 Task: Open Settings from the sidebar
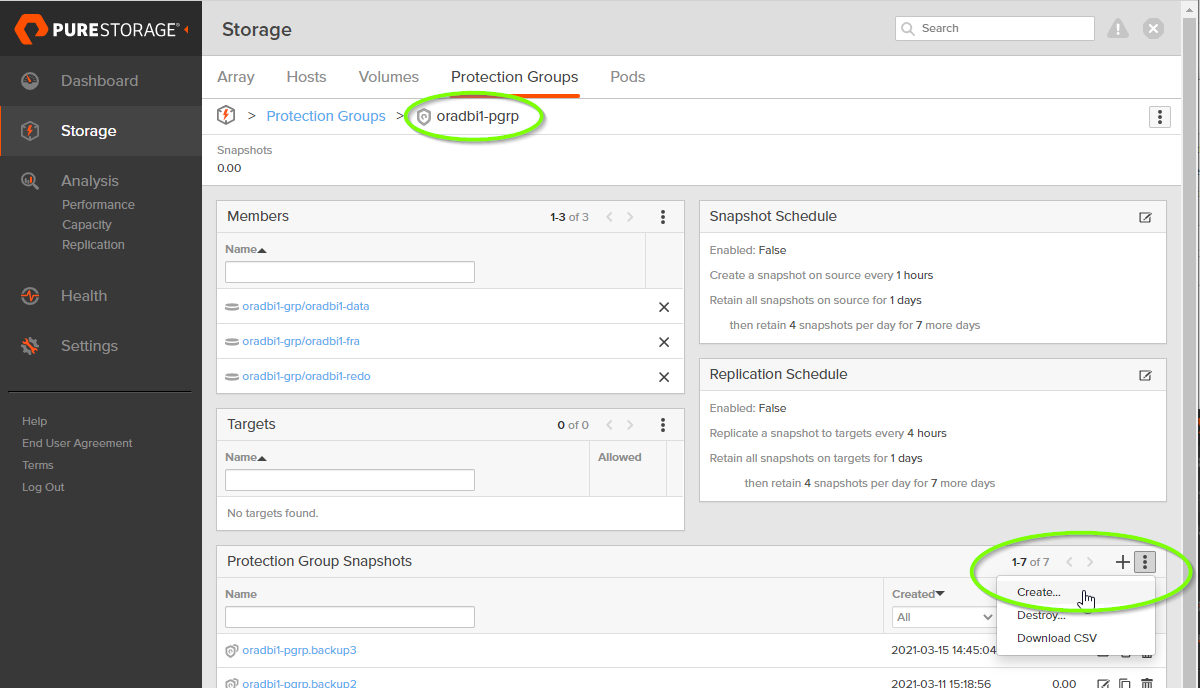[x=89, y=346]
